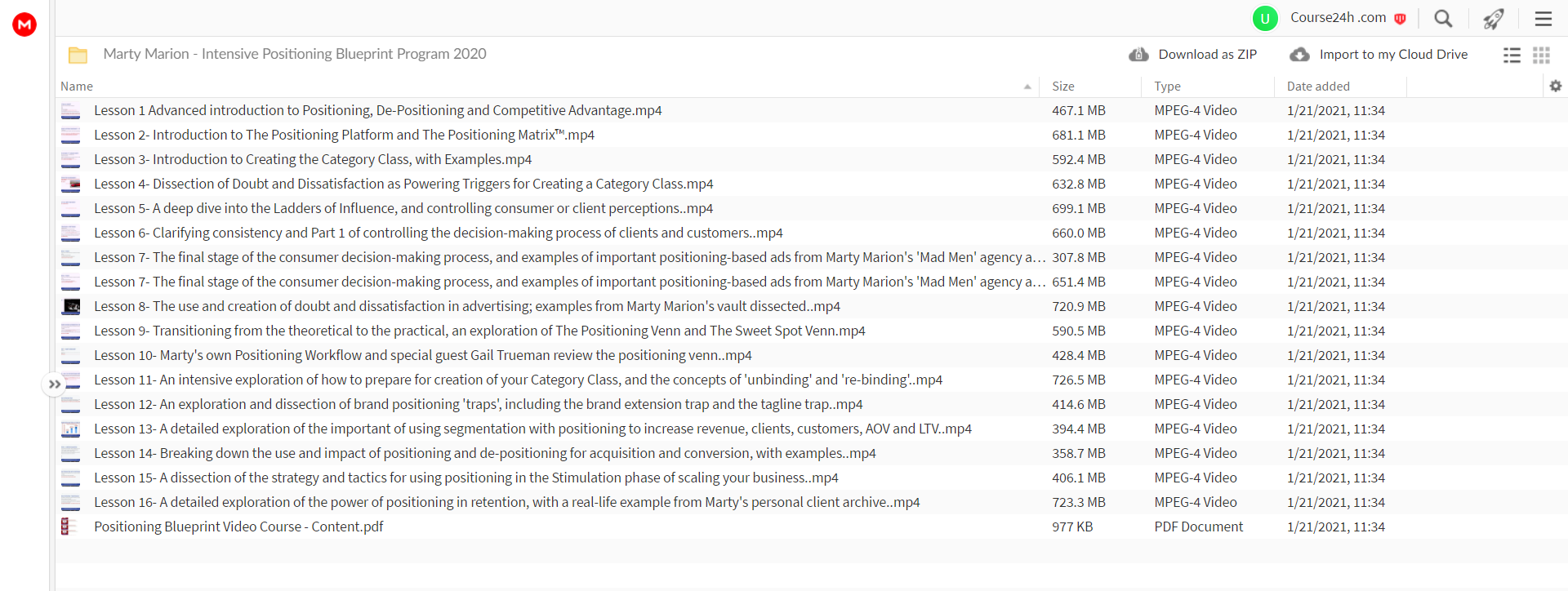Sort files by Size column header
The height and width of the screenshot is (591, 1568).
coord(1062,87)
